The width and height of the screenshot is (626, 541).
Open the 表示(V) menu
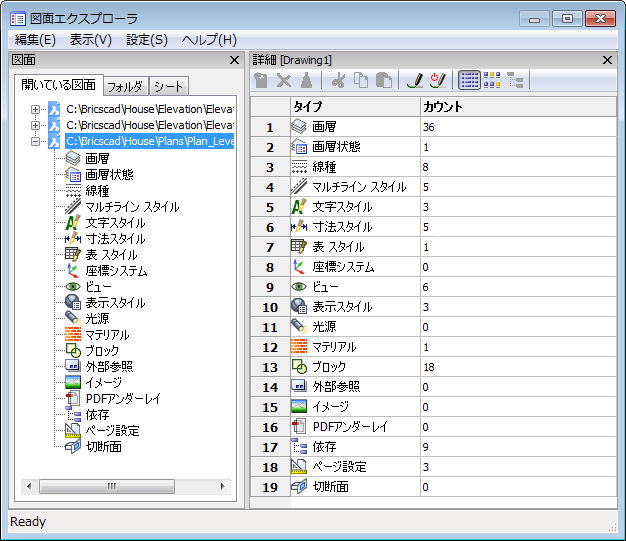point(91,40)
